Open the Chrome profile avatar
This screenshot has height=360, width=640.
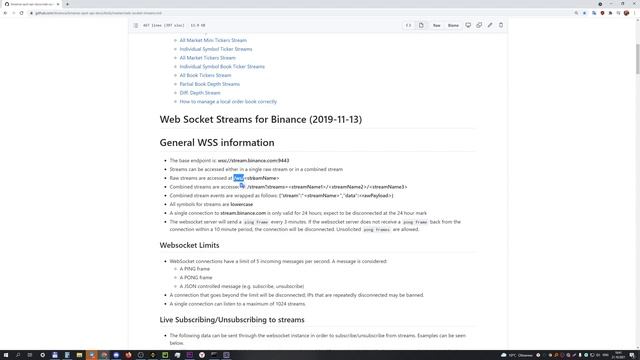tap(626, 13)
